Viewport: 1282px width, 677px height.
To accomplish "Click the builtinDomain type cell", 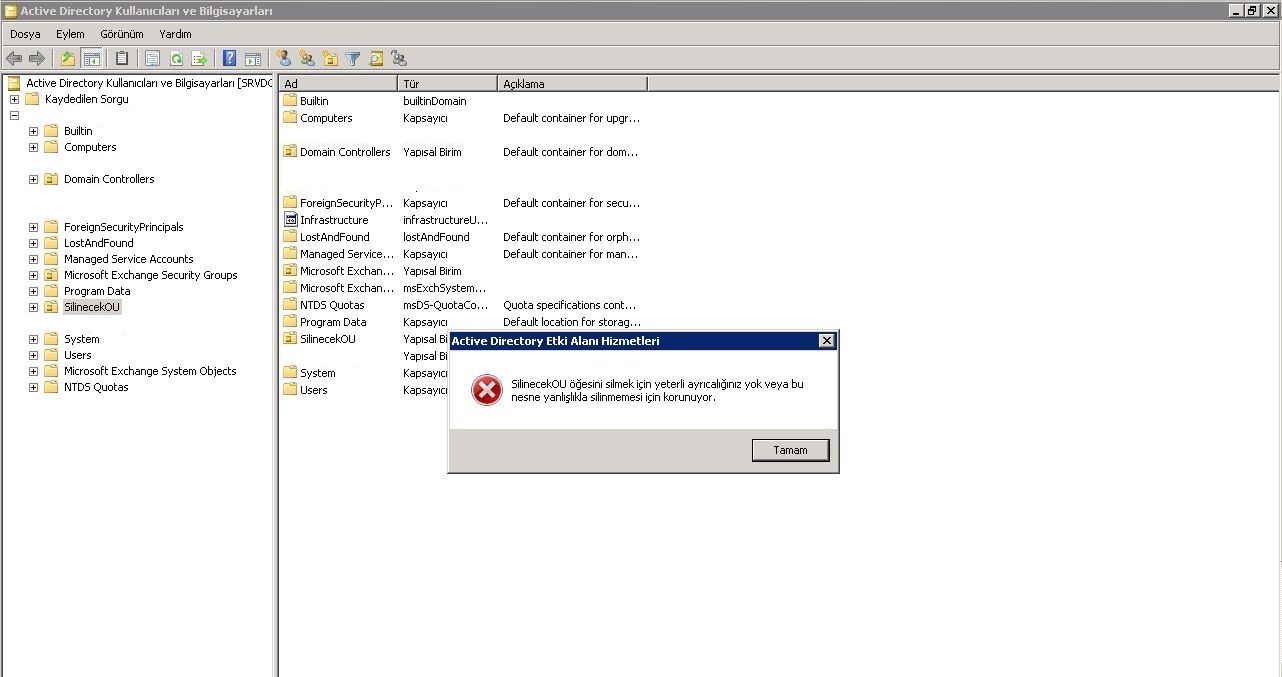I will (435, 101).
